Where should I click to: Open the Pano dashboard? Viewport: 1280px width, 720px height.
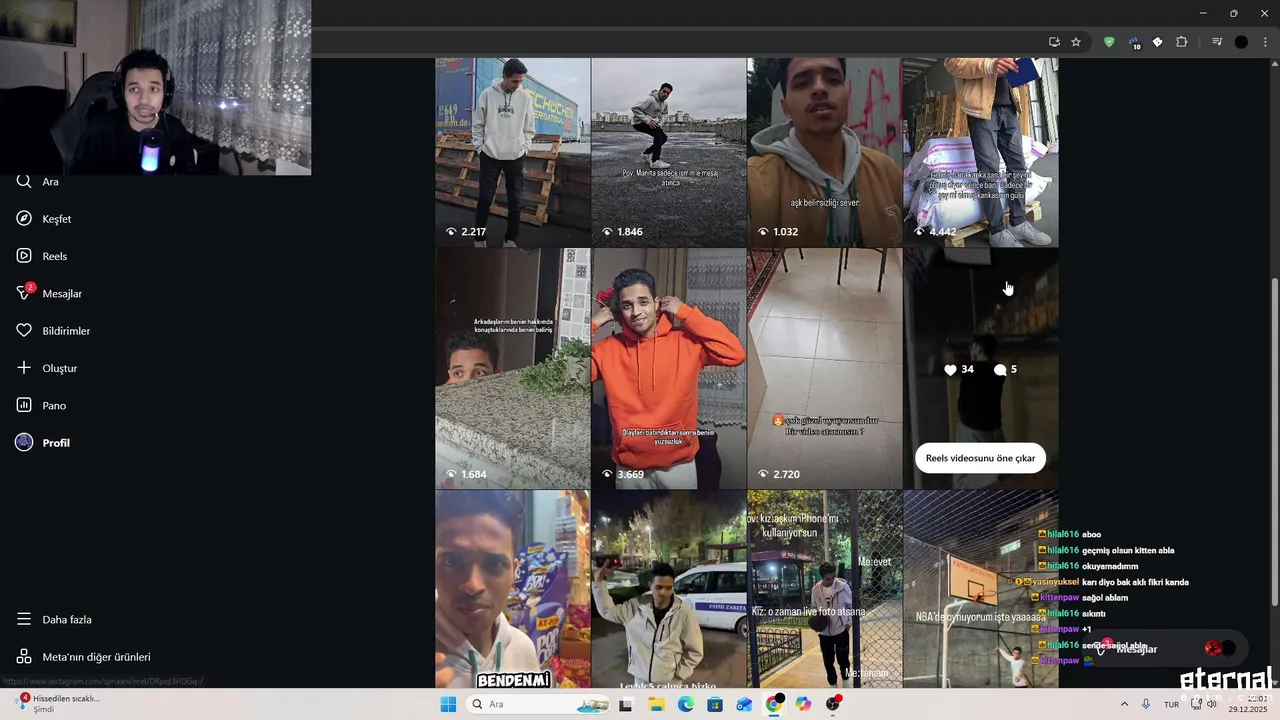point(41,405)
